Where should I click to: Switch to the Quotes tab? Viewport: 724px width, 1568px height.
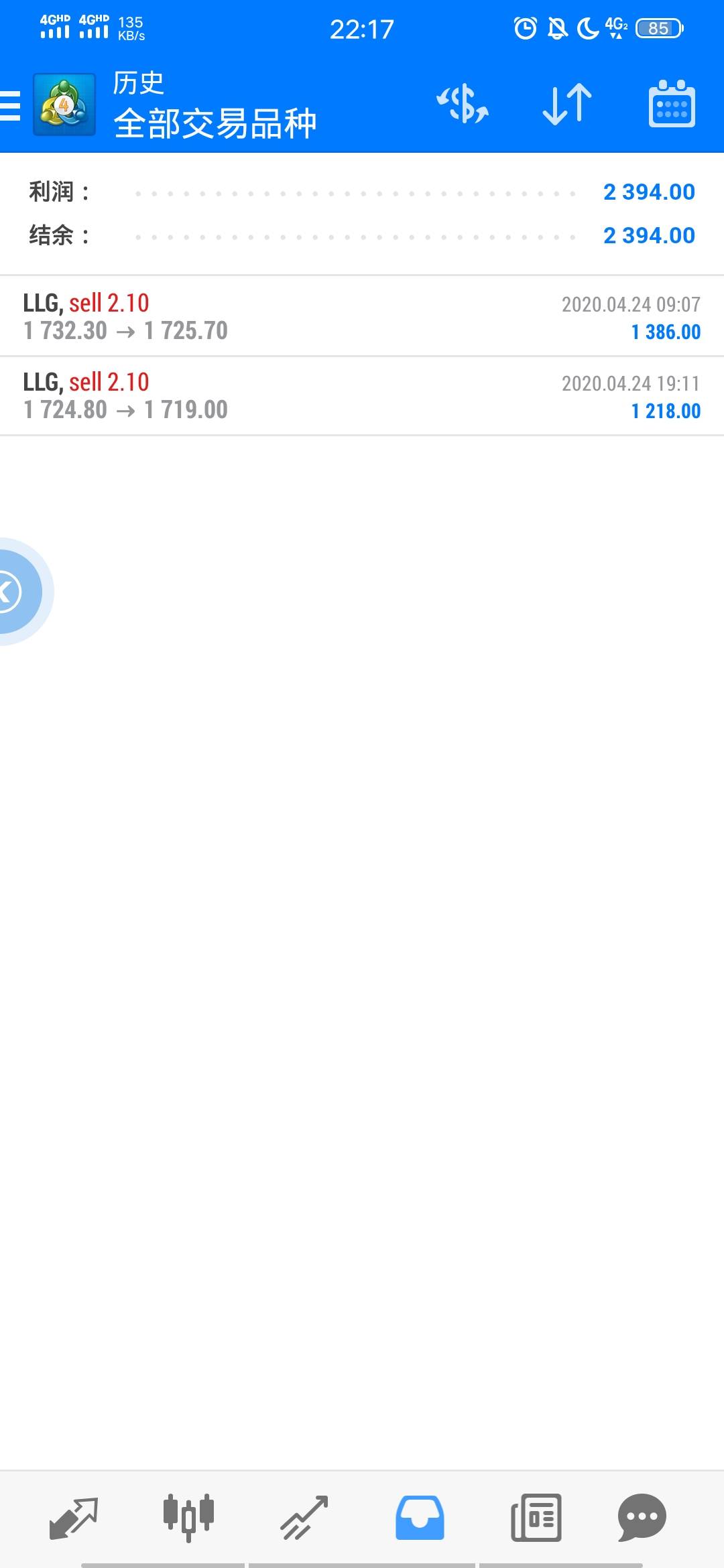tap(74, 1518)
